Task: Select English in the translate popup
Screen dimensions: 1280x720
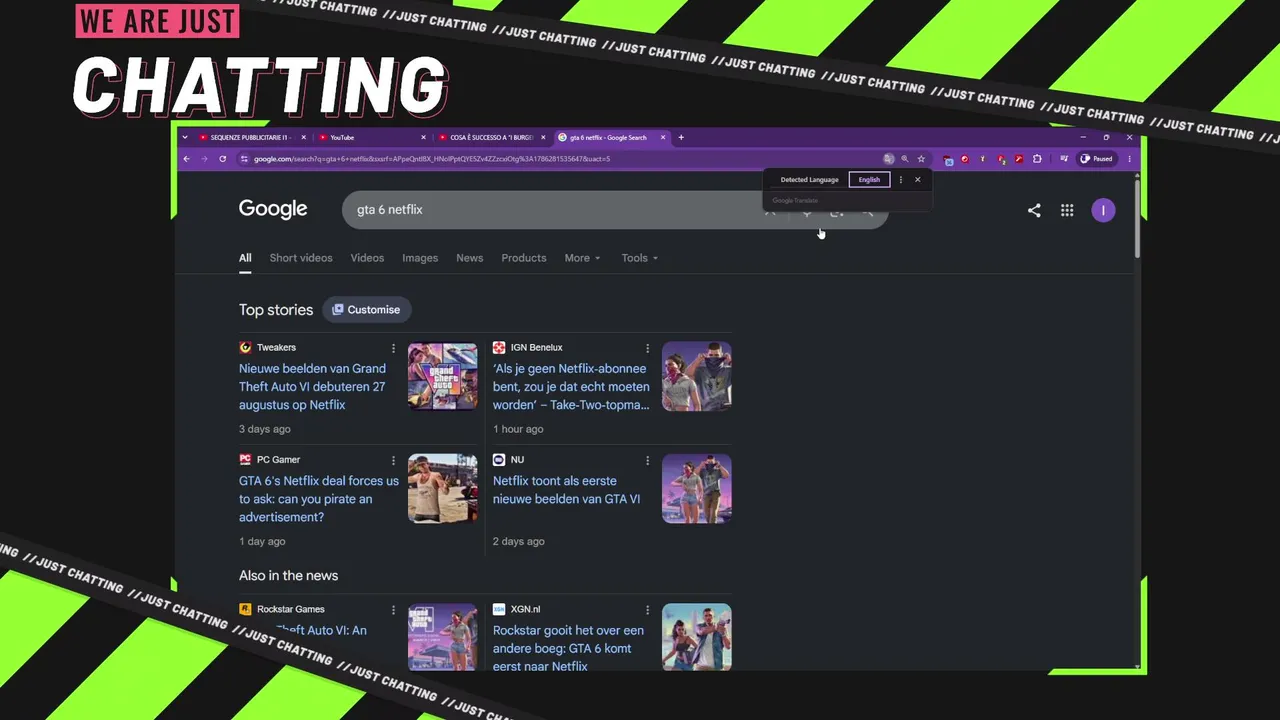Action: [x=869, y=180]
